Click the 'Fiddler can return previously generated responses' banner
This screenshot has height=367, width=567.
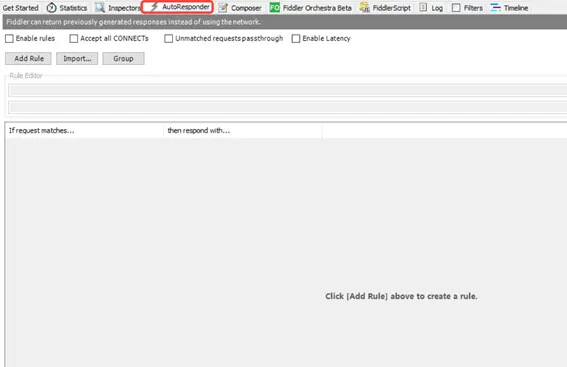click(285, 22)
